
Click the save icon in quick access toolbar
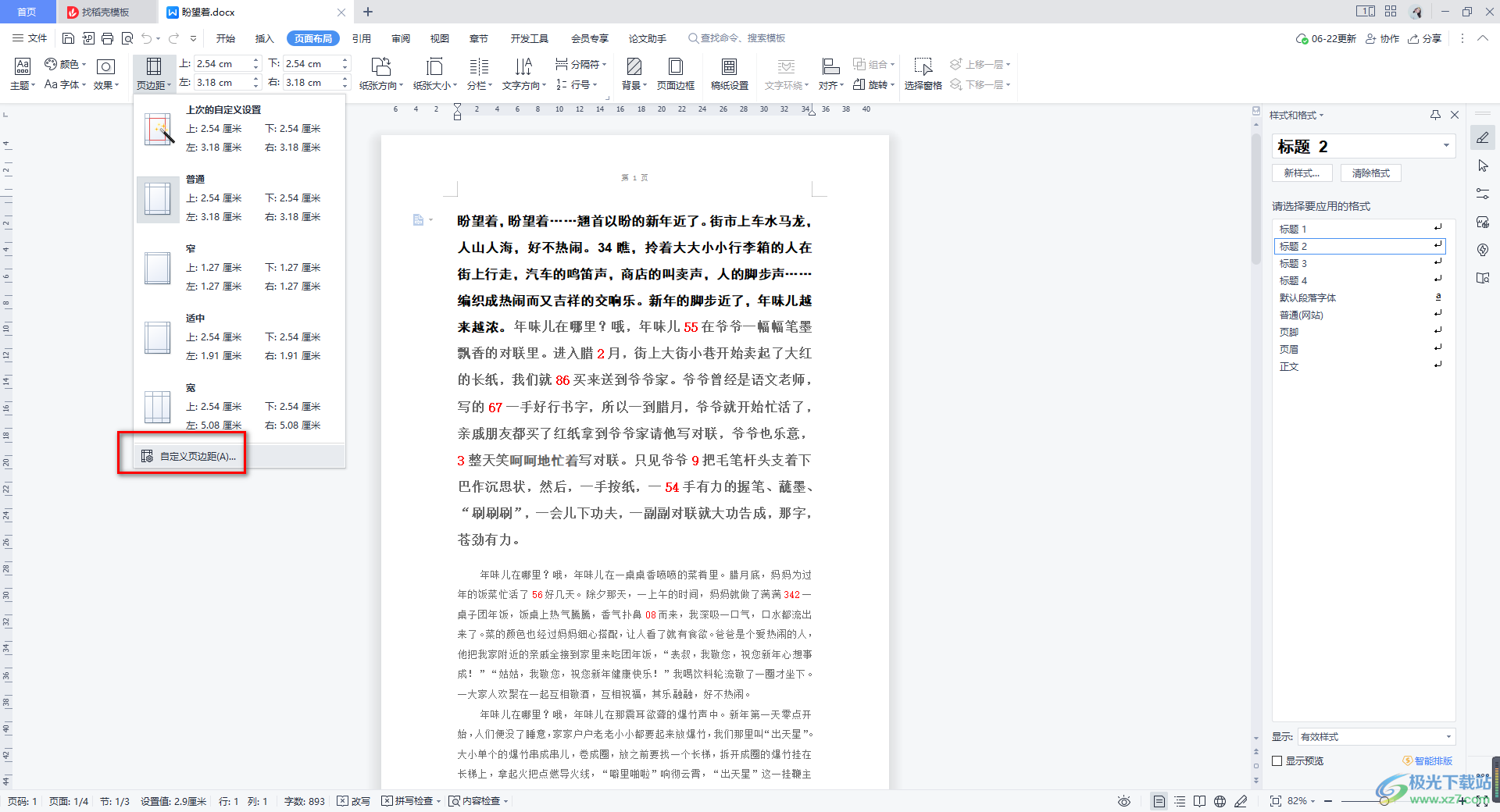pyautogui.click(x=68, y=38)
